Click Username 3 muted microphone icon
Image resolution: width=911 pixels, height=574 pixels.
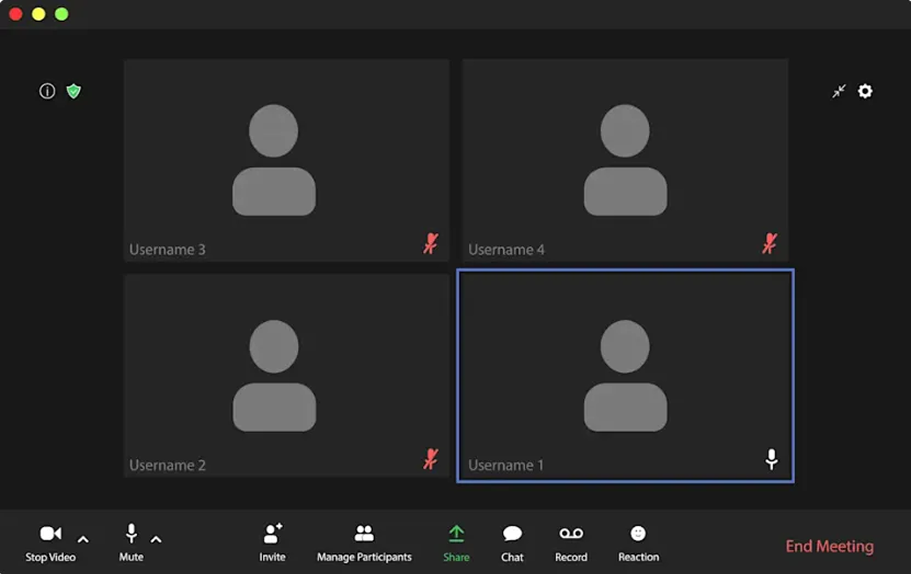[431, 243]
